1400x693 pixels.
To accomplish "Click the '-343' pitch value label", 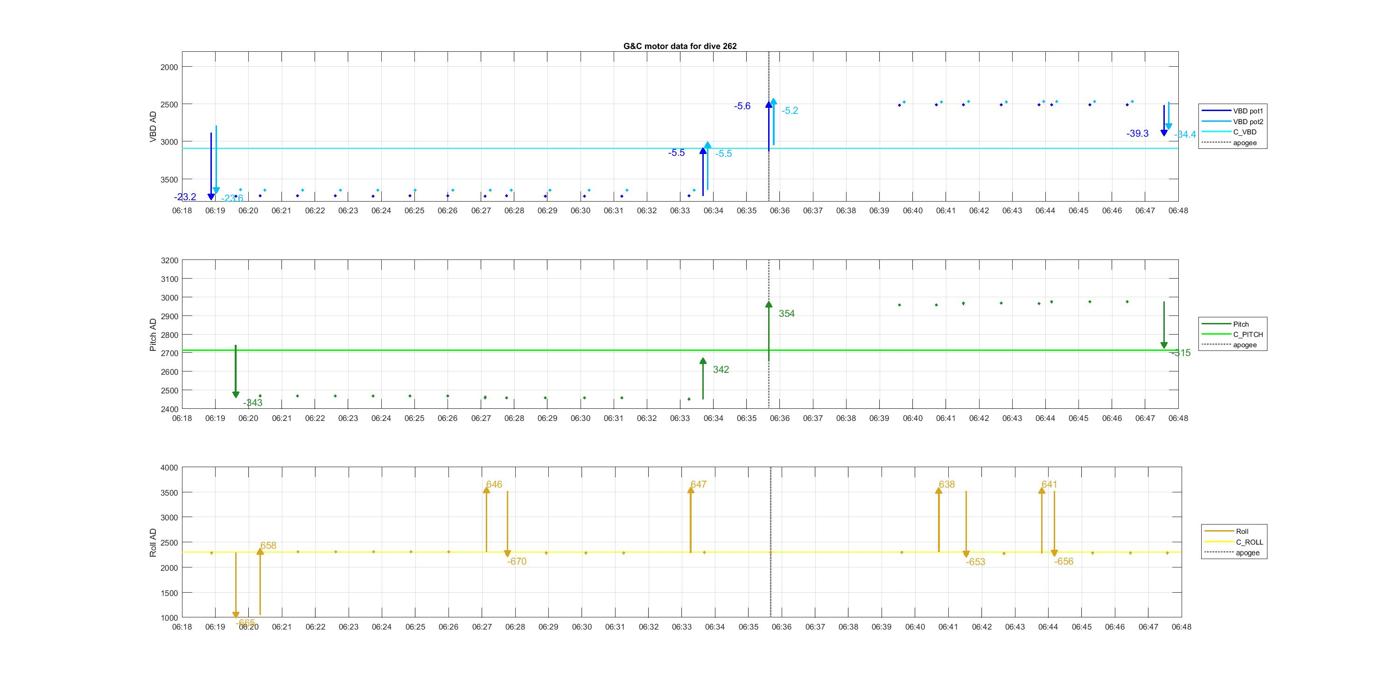I will click(x=253, y=403).
